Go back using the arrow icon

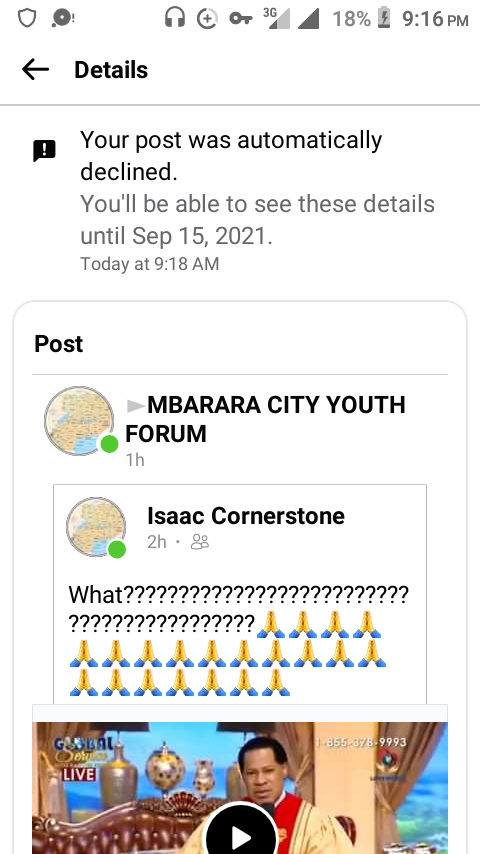35,70
